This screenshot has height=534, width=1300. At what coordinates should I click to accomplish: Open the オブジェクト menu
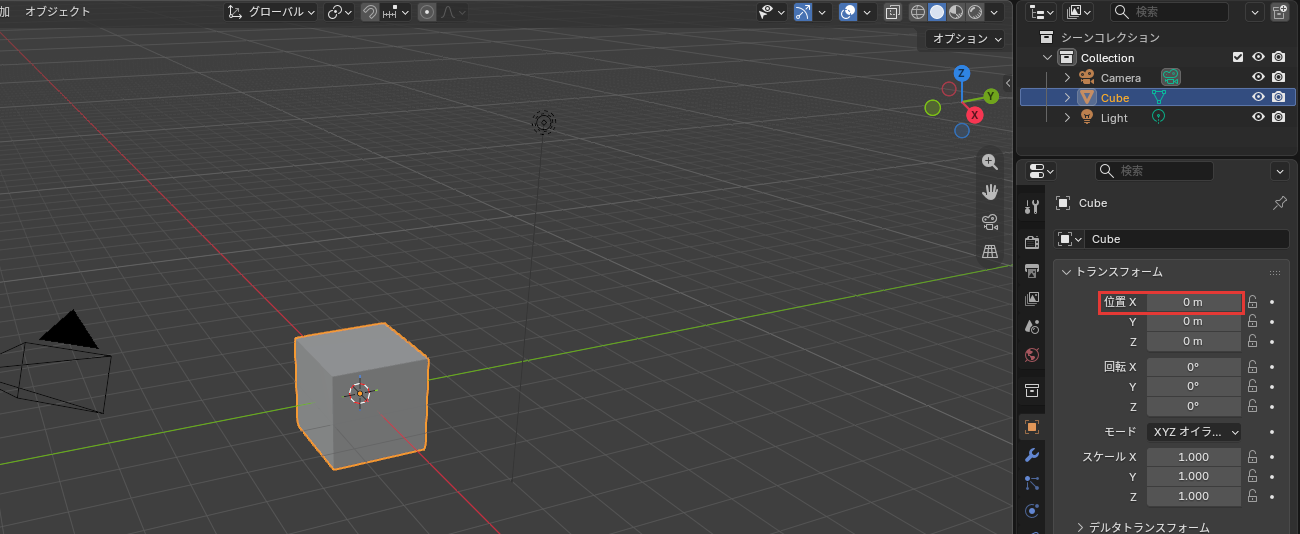(x=57, y=12)
